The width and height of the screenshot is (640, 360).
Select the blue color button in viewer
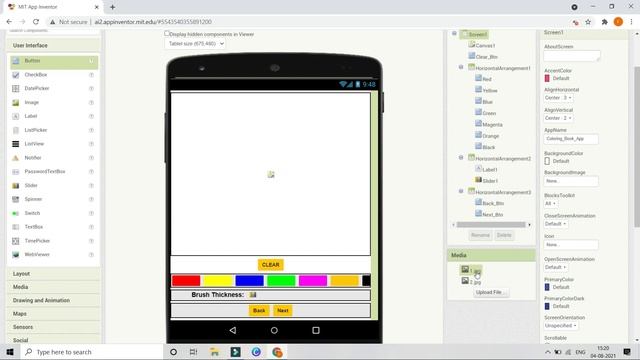(249, 281)
